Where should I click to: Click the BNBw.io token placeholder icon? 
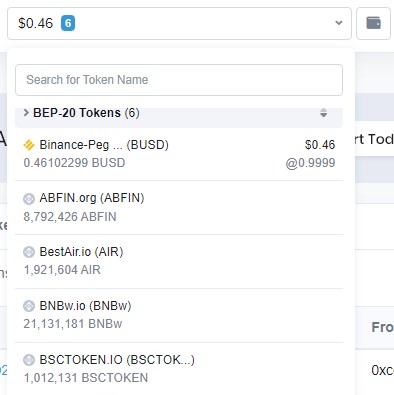click(29, 306)
